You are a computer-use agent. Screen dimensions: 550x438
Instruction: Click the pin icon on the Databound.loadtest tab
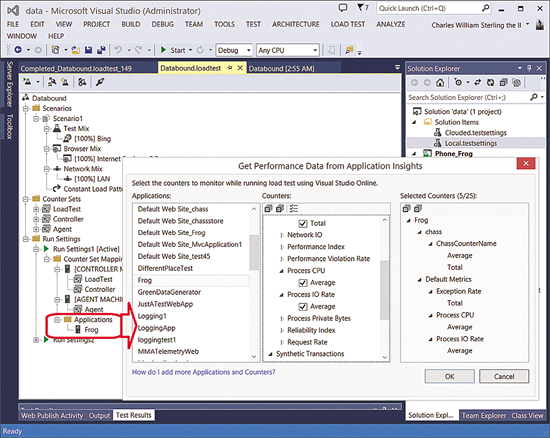pos(230,68)
